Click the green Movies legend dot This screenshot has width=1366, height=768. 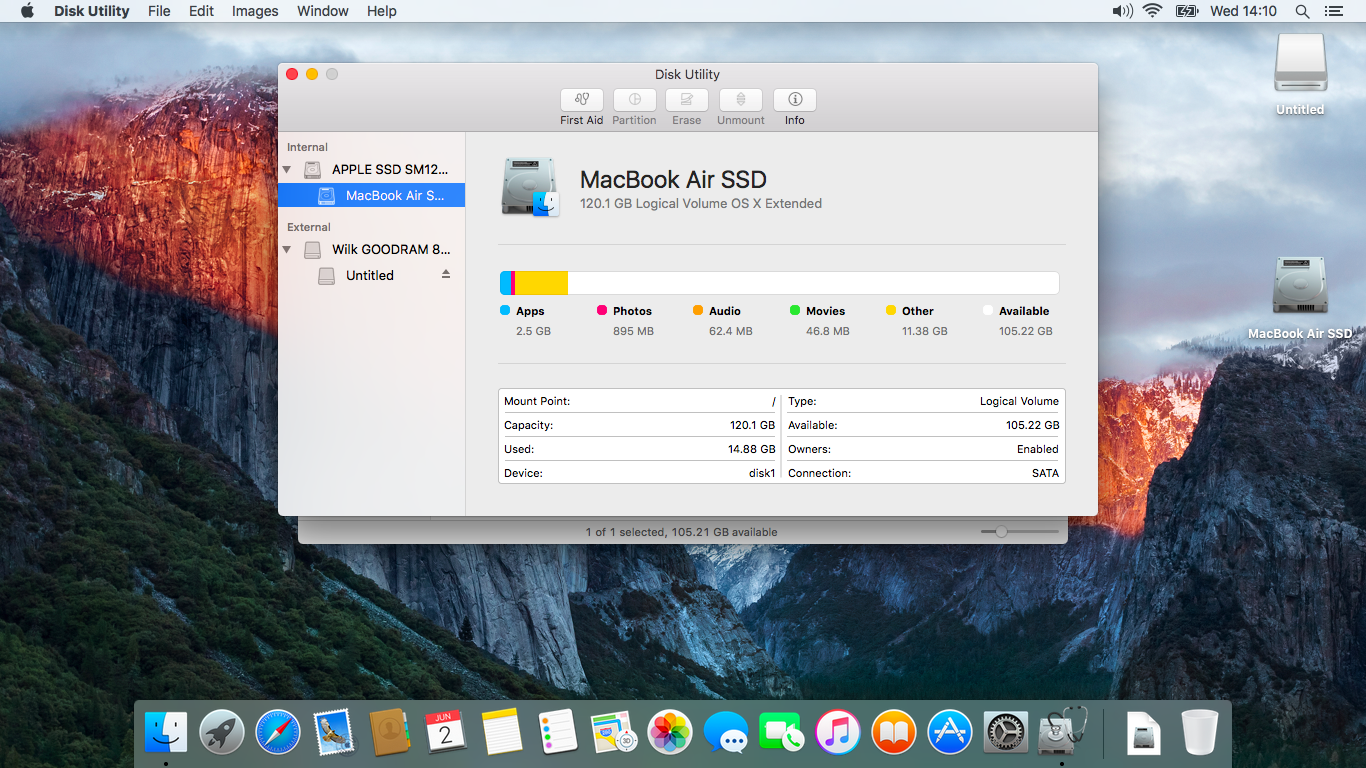point(795,311)
